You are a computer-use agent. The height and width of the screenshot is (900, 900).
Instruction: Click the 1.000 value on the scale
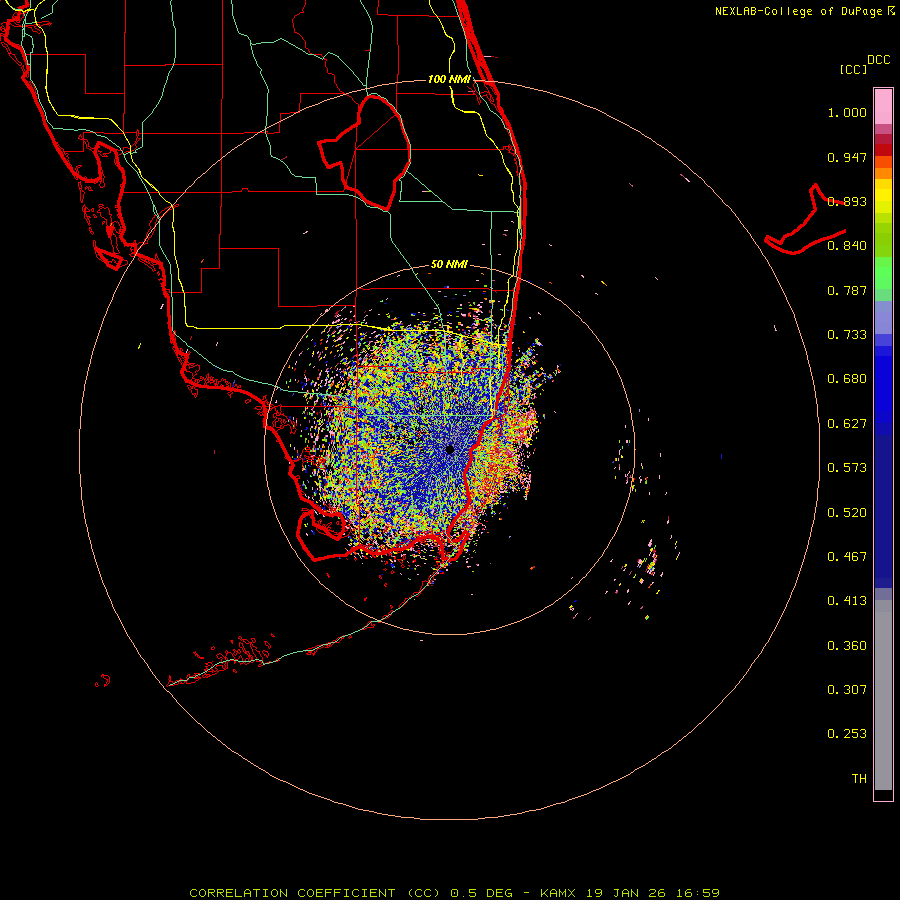coord(847,112)
